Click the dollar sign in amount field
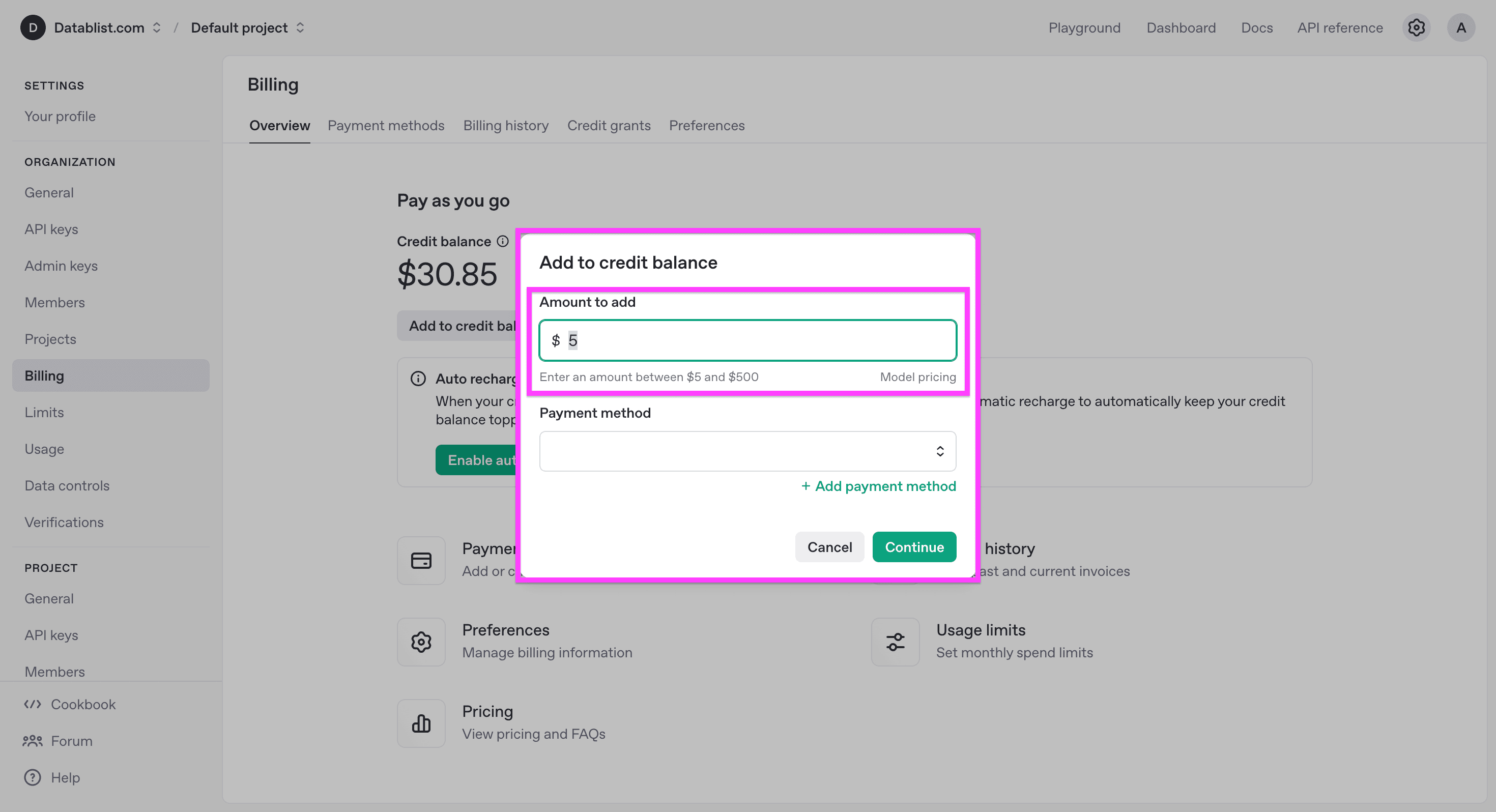 pyautogui.click(x=555, y=340)
